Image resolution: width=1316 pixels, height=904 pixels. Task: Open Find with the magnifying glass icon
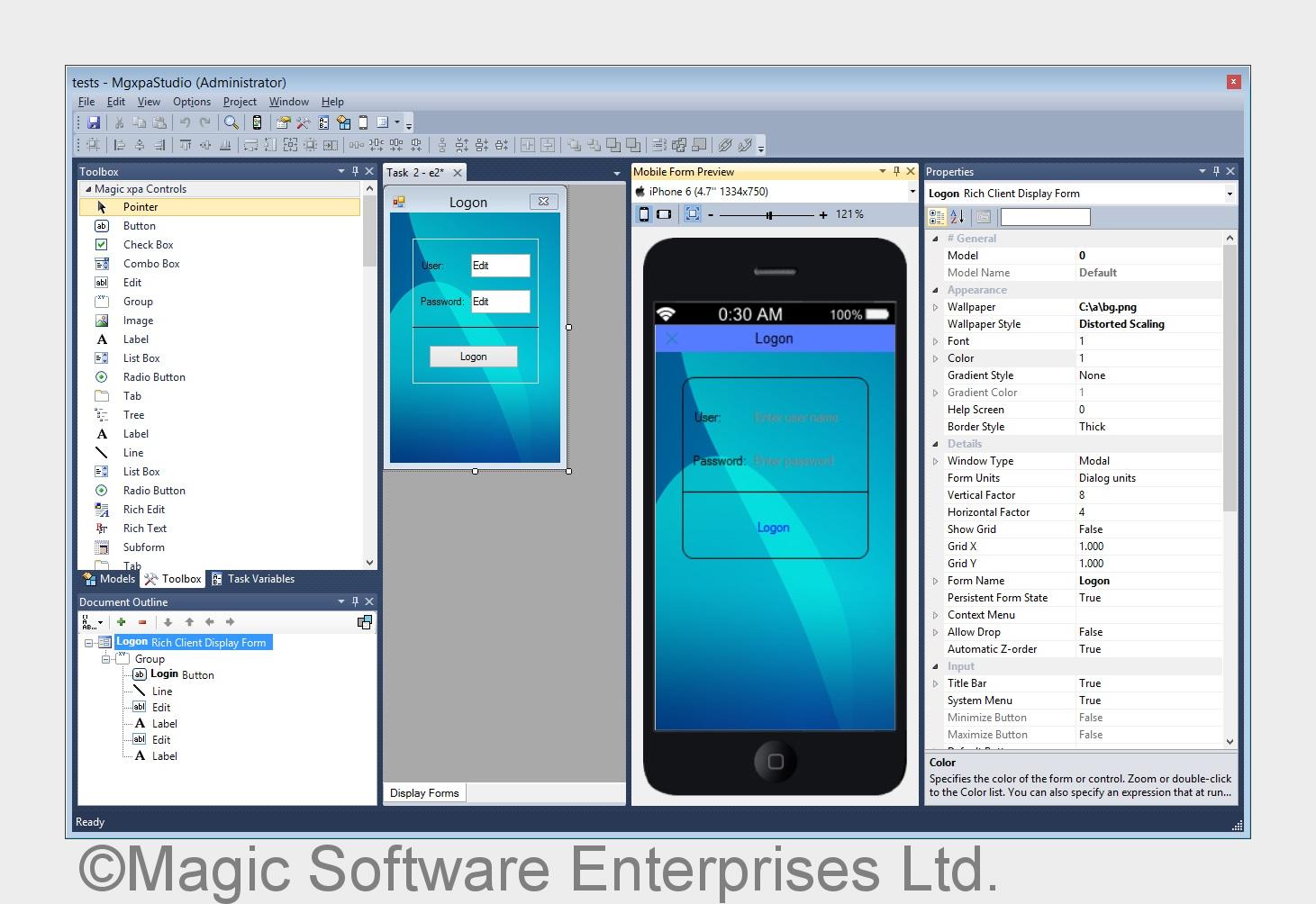(x=231, y=122)
